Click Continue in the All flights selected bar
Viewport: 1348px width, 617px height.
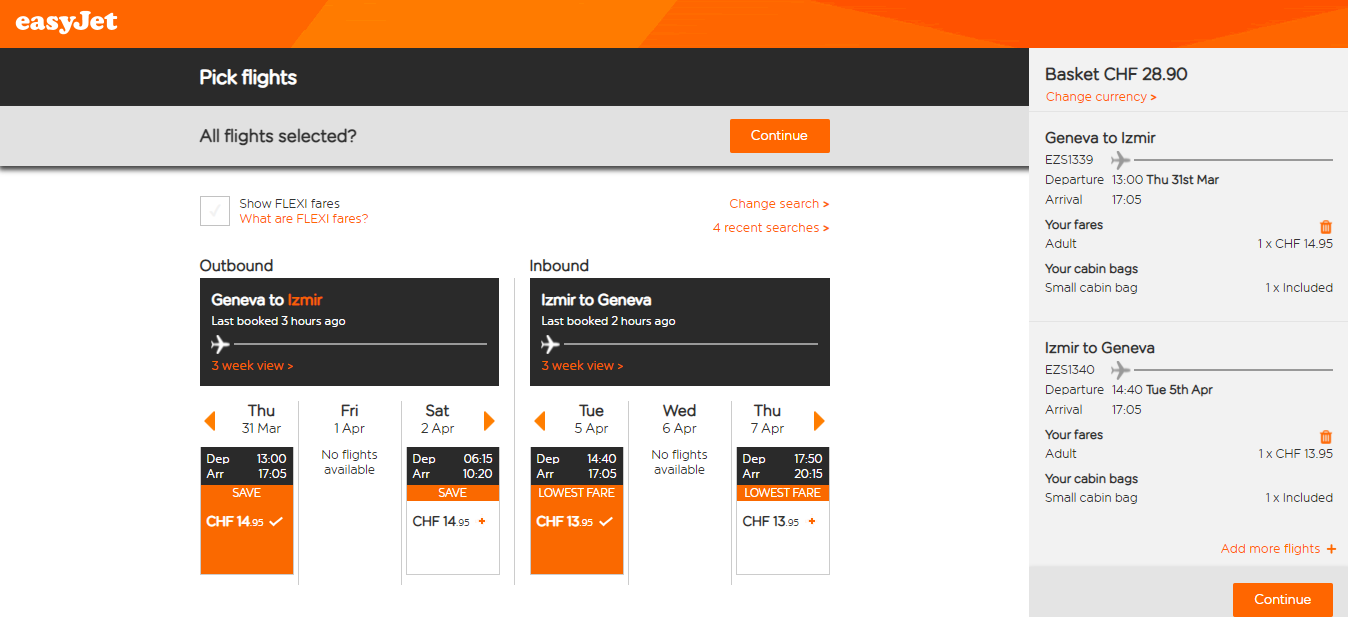780,136
